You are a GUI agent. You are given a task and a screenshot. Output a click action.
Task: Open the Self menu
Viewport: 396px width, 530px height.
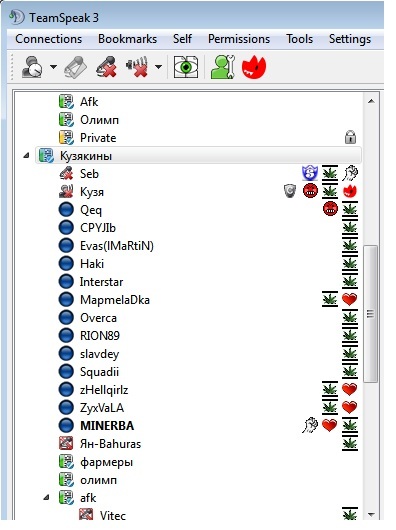coord(182,39)
